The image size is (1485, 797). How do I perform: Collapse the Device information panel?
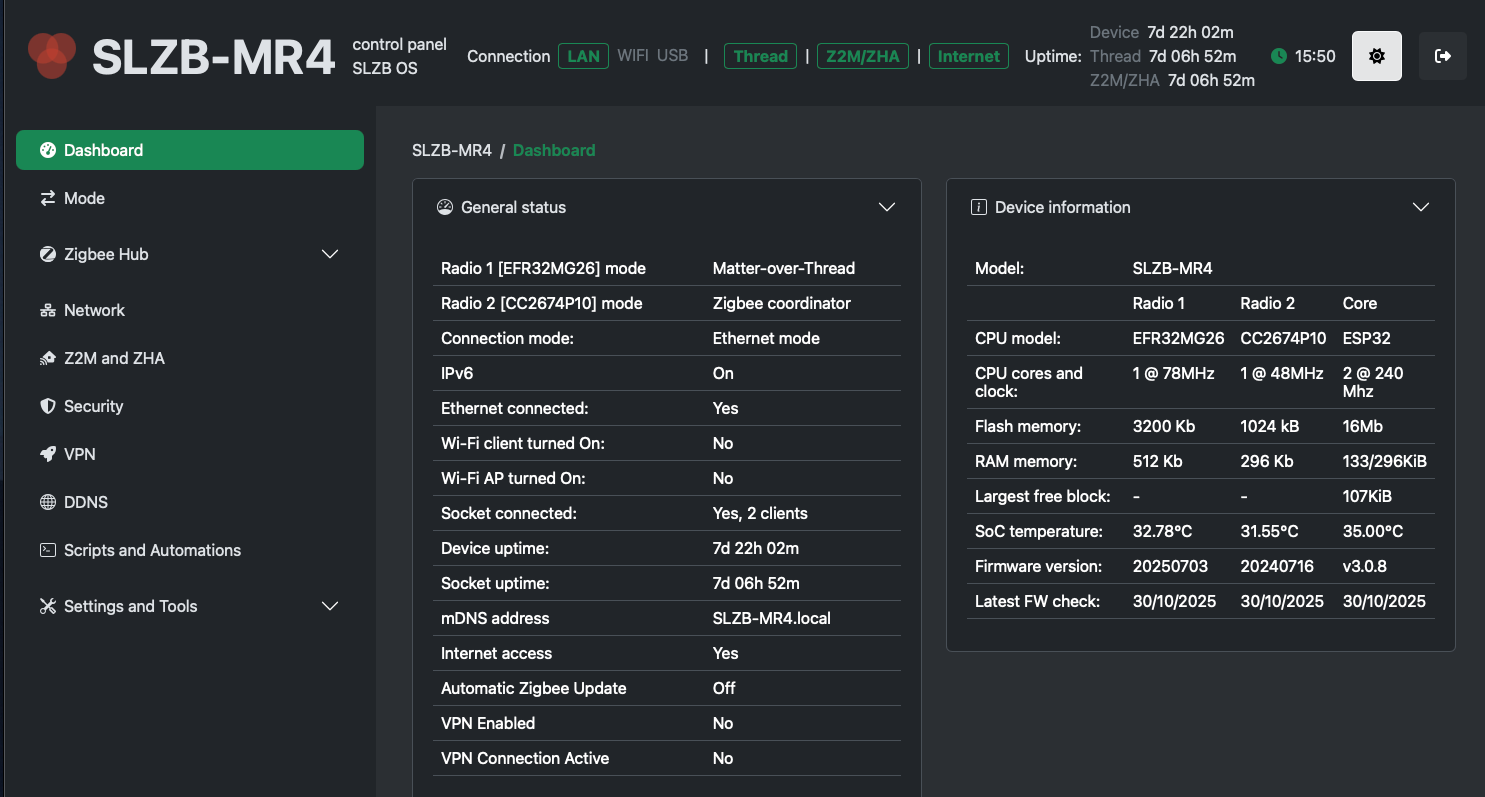(1420, 207)
